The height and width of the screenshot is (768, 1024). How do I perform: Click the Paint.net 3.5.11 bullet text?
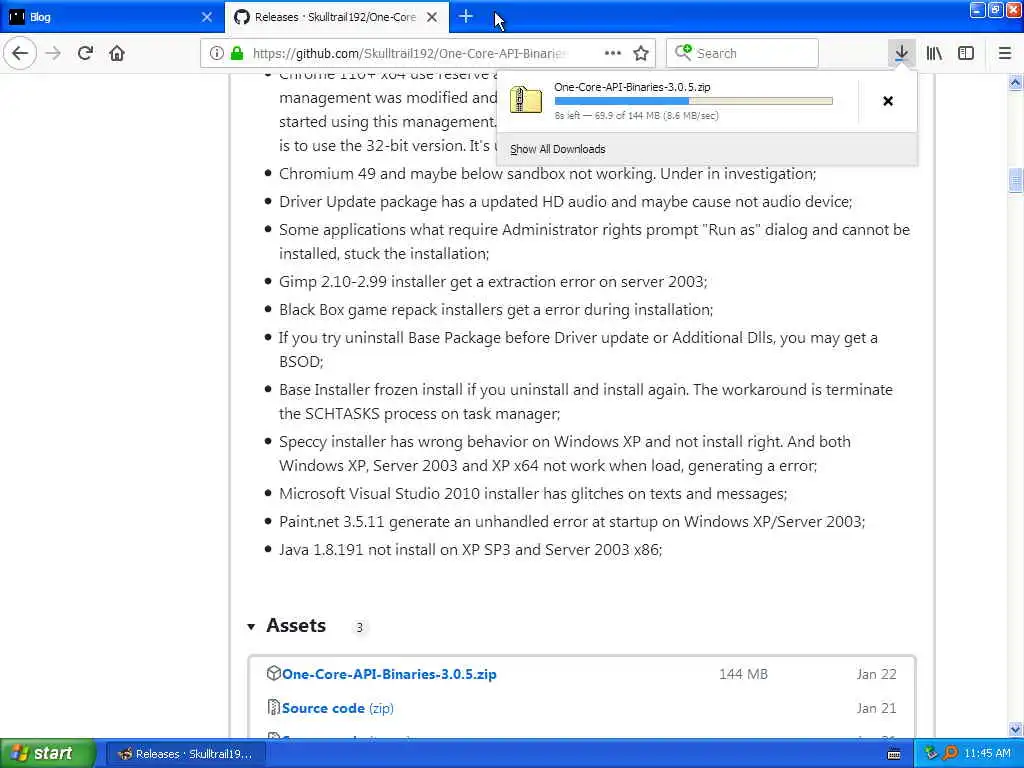[571, 521]
